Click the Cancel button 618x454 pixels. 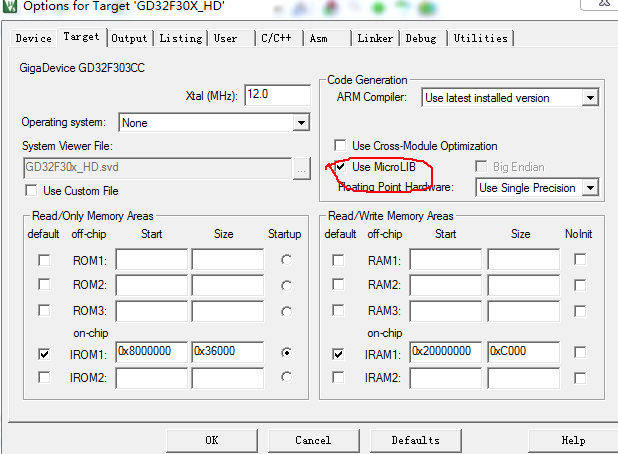pyautogui.click(x=313, y=440)
